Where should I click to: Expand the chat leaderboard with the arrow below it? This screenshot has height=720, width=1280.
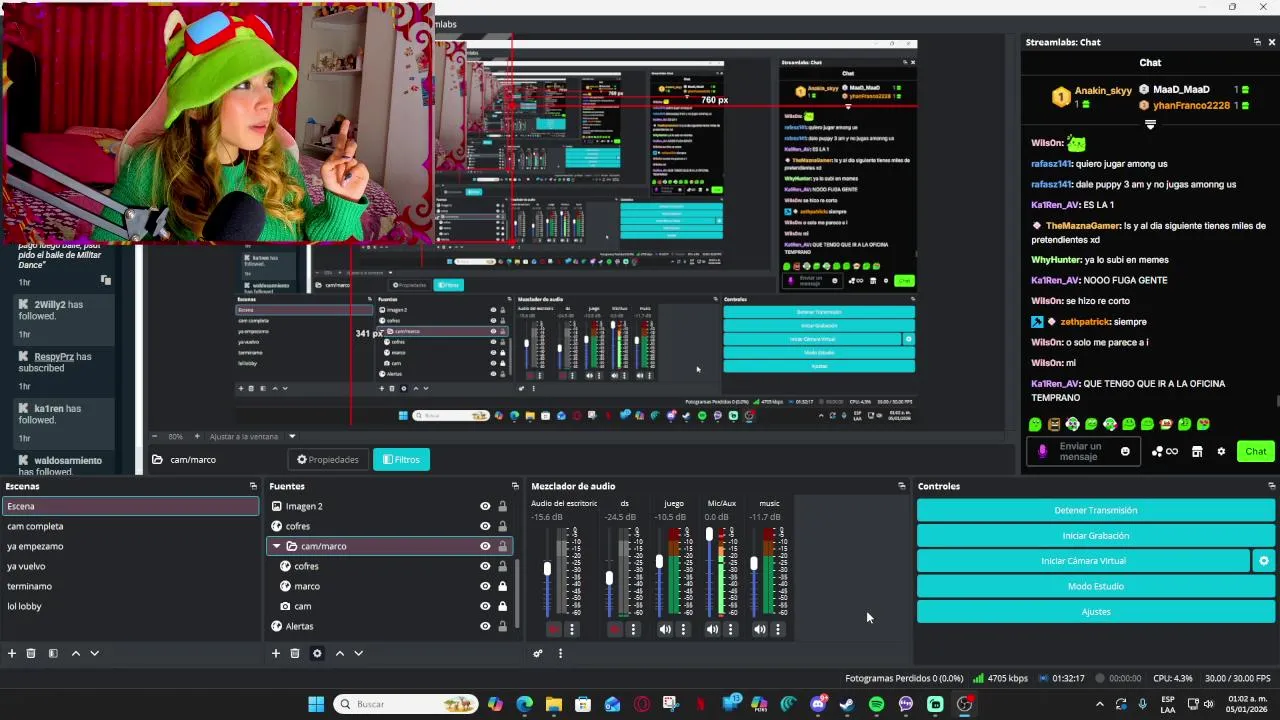1150,125
